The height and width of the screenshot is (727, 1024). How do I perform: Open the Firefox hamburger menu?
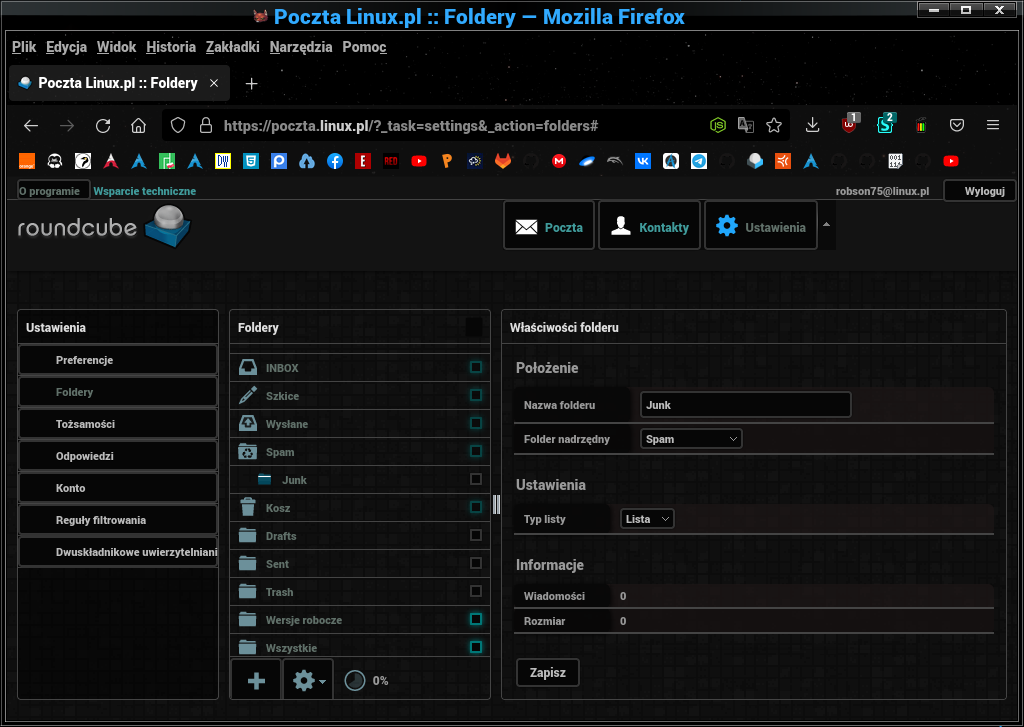point(993,125)
